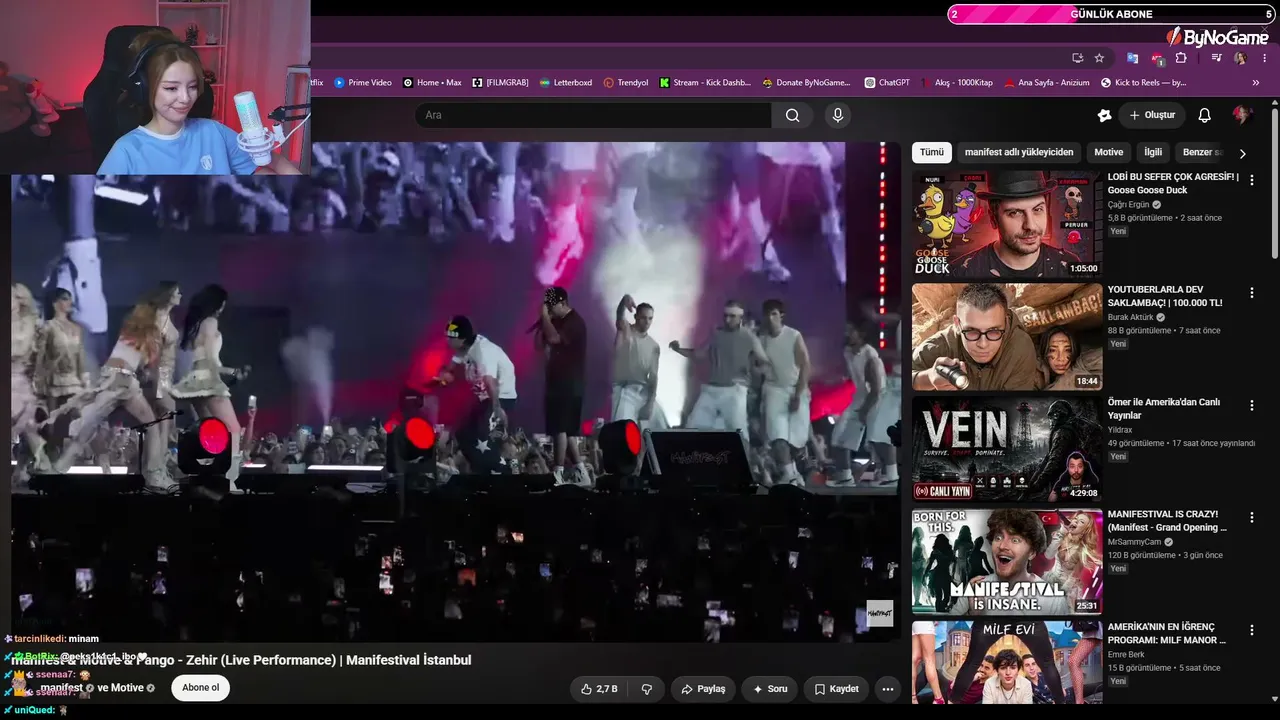
Task: Open Burak Aktürk channel name
Action: click(x=1130, y=317)
